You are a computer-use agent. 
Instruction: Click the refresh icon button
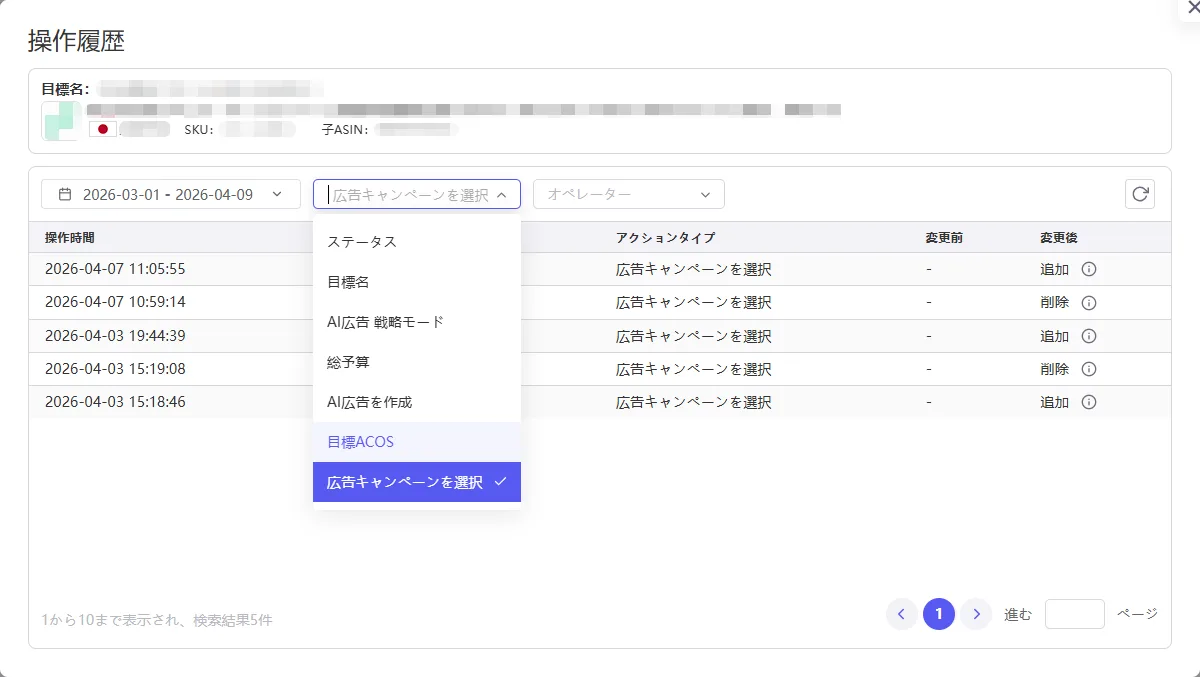1140,194
